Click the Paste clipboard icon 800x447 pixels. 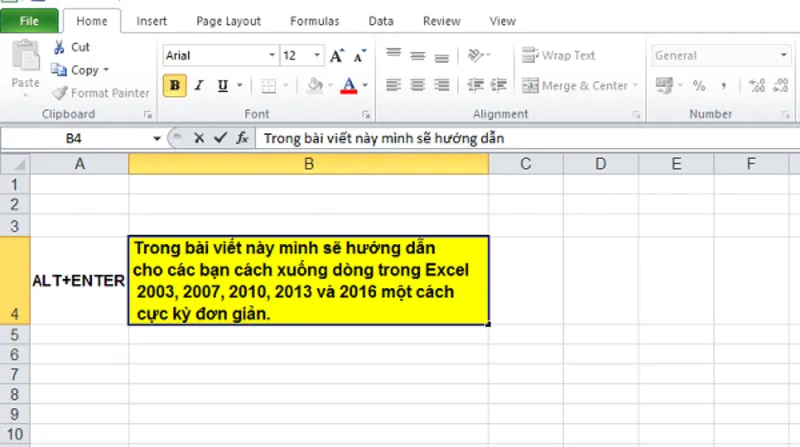click(26, 55)
